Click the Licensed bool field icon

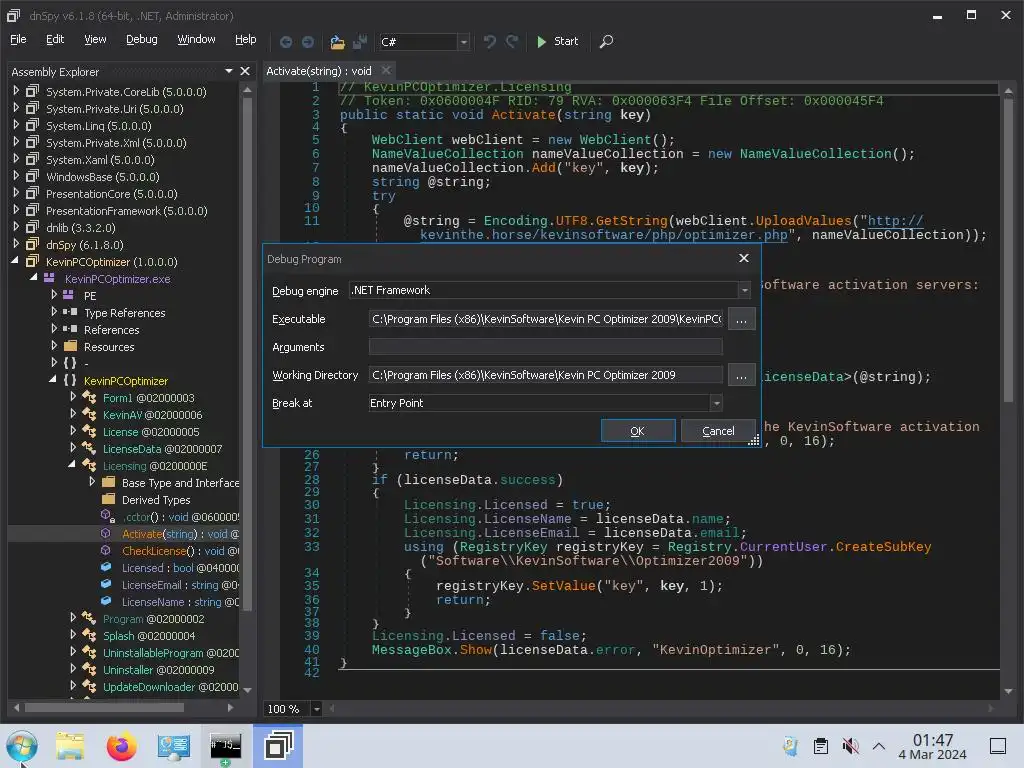[106, 568]
